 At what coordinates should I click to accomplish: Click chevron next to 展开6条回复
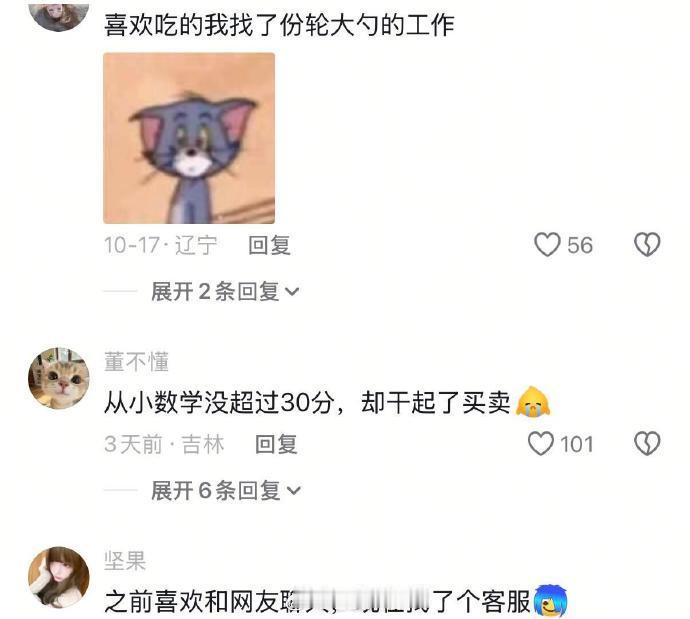294,491
